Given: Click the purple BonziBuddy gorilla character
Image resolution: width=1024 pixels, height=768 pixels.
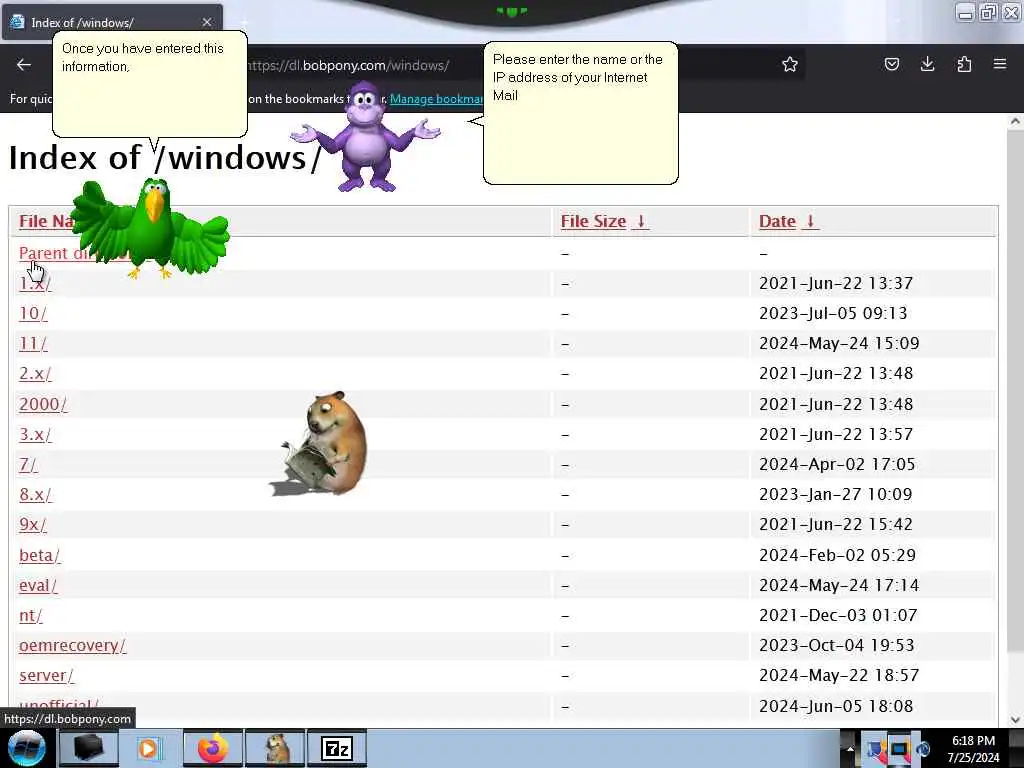Looking at the screenshot, I should pyautogui.click(x=366, y=137).
